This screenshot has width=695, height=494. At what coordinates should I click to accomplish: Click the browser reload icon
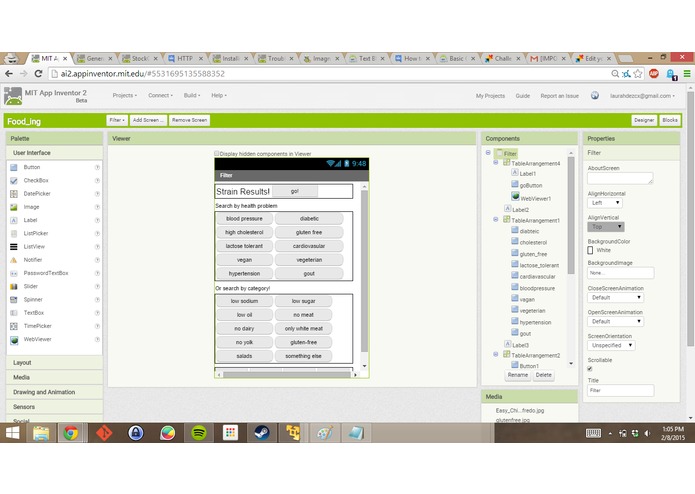(39, 74)
